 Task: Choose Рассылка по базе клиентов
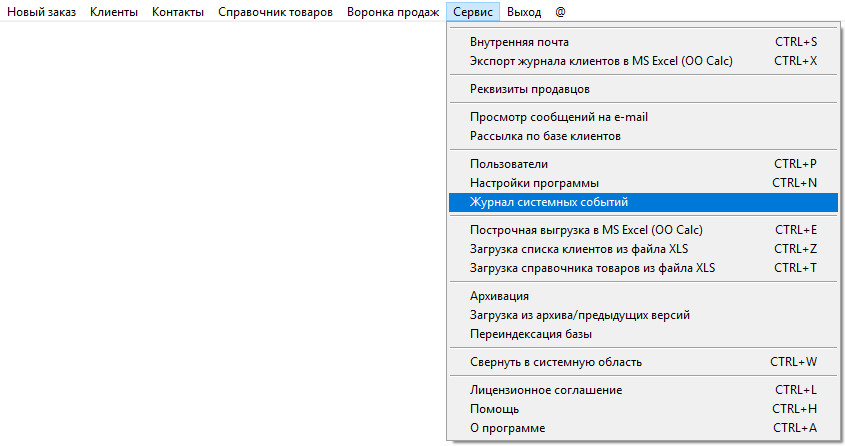point(545,136)
